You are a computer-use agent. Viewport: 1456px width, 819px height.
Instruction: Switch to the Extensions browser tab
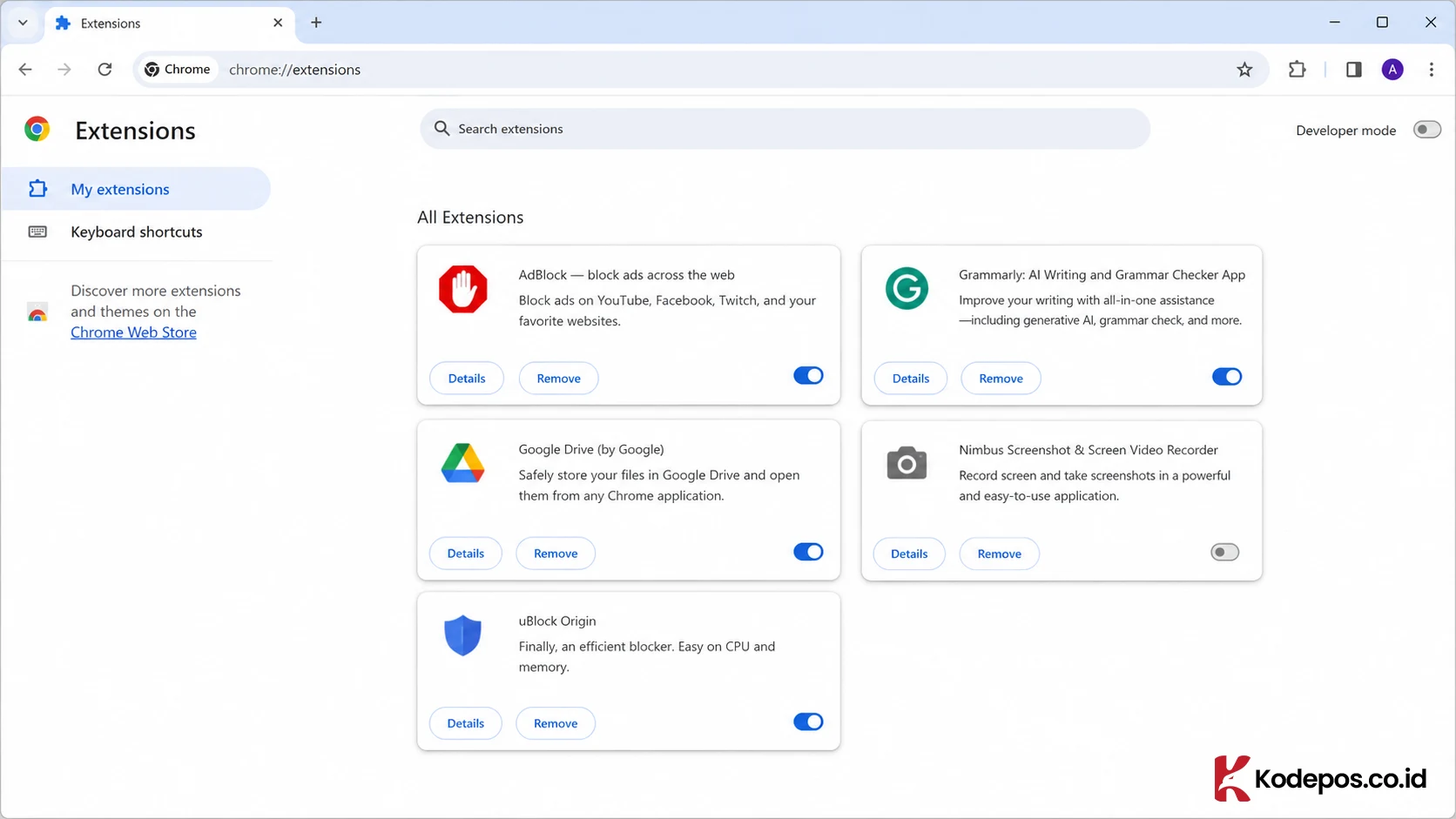(x=169, y=23)
